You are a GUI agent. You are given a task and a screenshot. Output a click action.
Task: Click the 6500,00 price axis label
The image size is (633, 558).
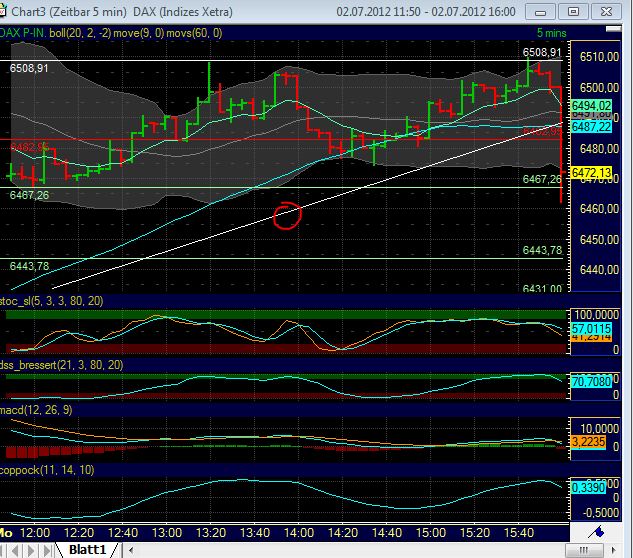click(599, 87)
